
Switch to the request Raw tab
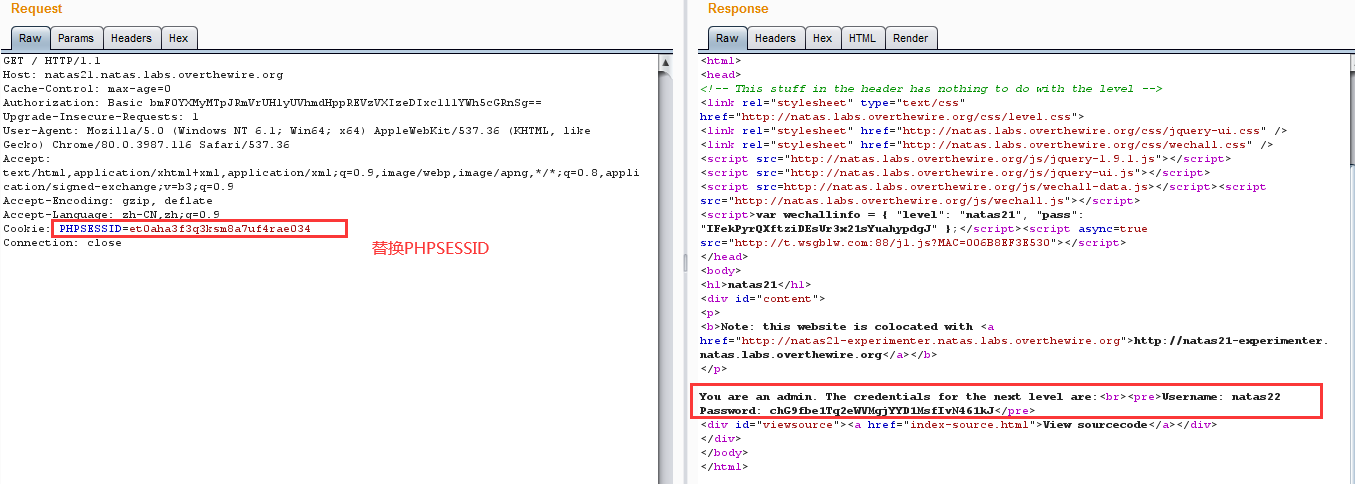(x=29, y=38)
